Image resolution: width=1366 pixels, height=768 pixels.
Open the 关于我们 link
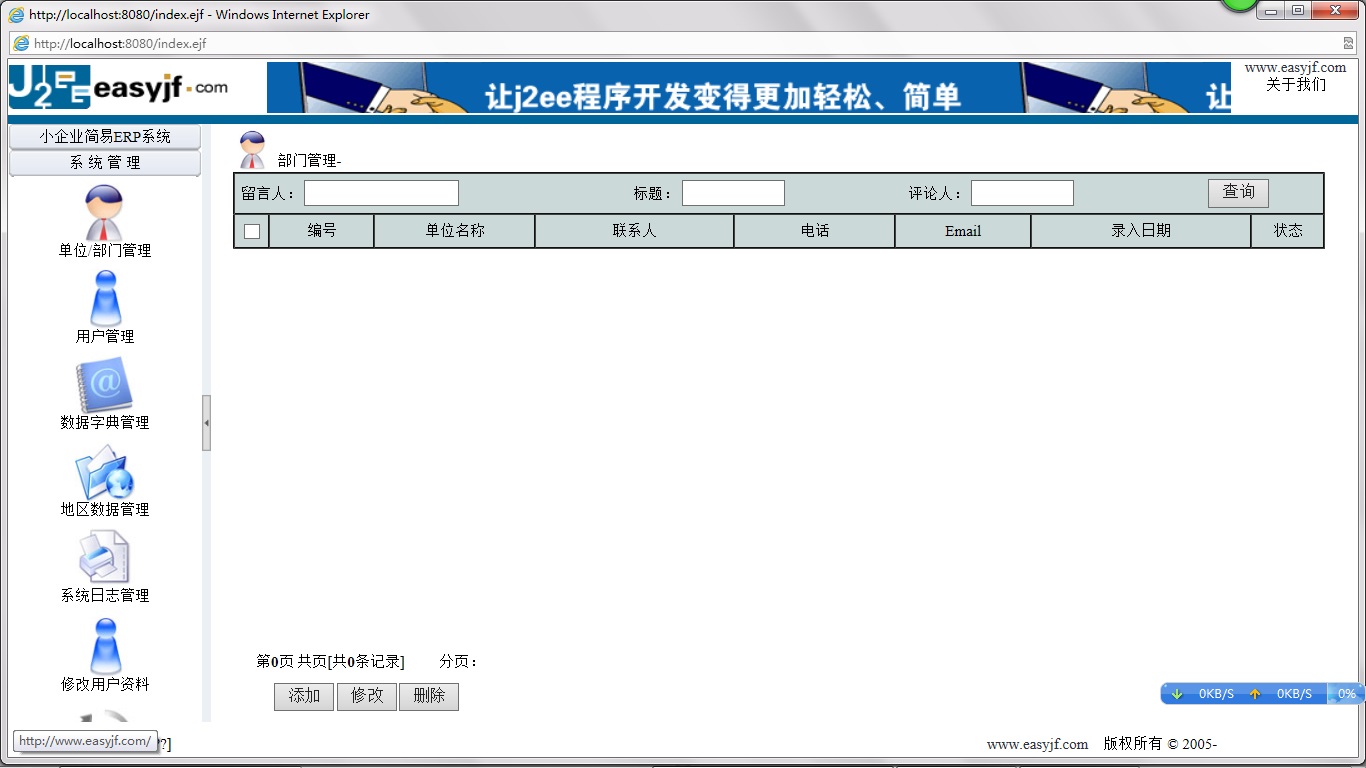tap(1296, 85)
